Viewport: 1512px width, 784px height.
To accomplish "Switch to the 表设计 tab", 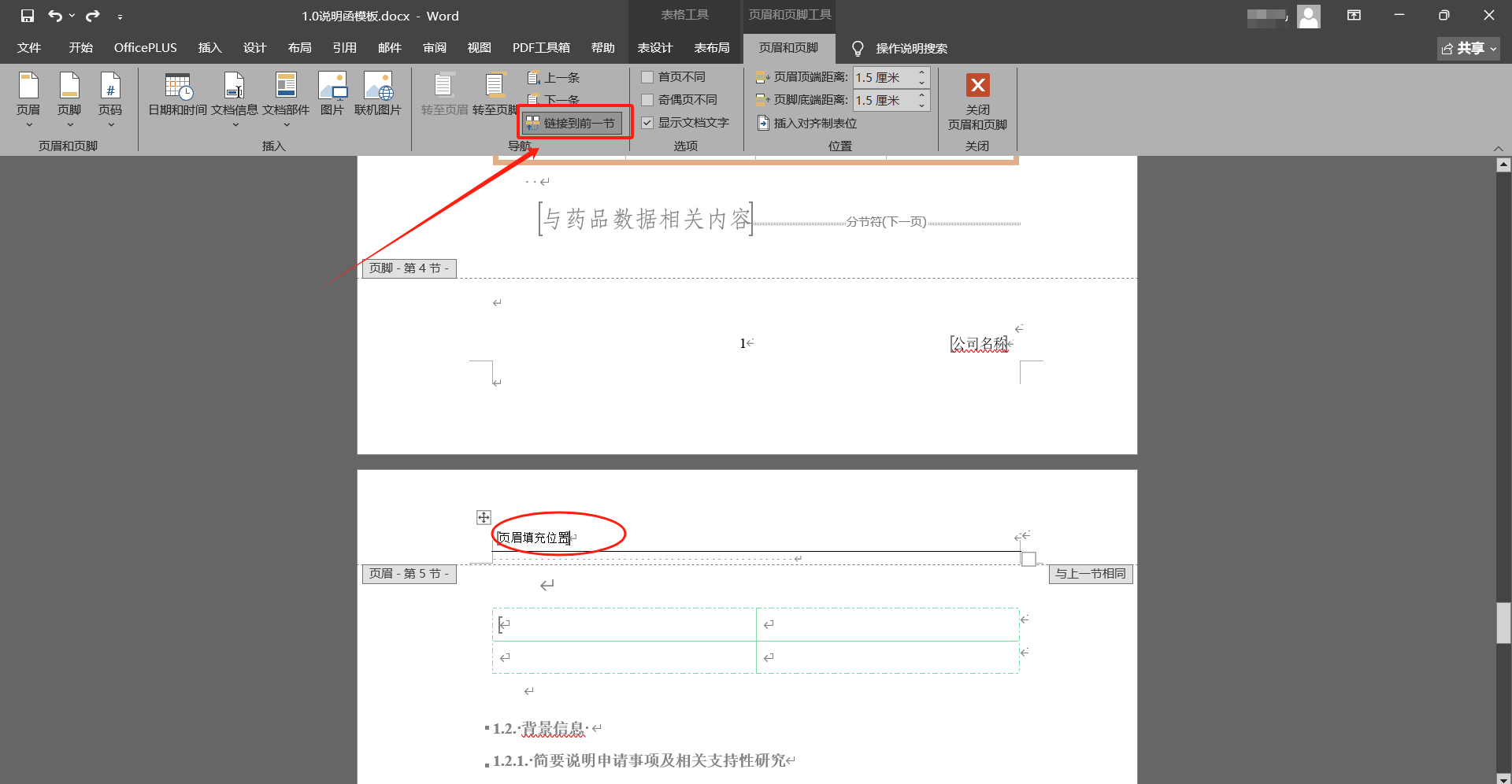I will 655,48.
